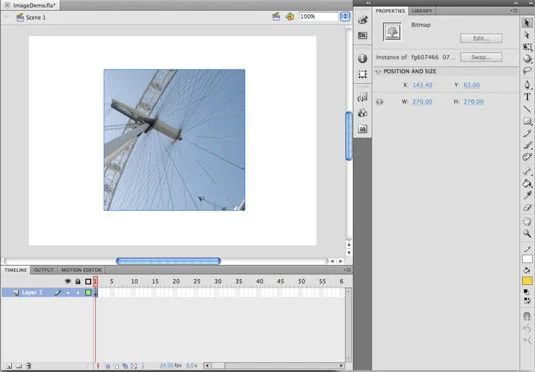Image resolution: width=535 pixels, height=372 pixels.
Task: Toggle show all layers as outlines
Action: [88, 281]
